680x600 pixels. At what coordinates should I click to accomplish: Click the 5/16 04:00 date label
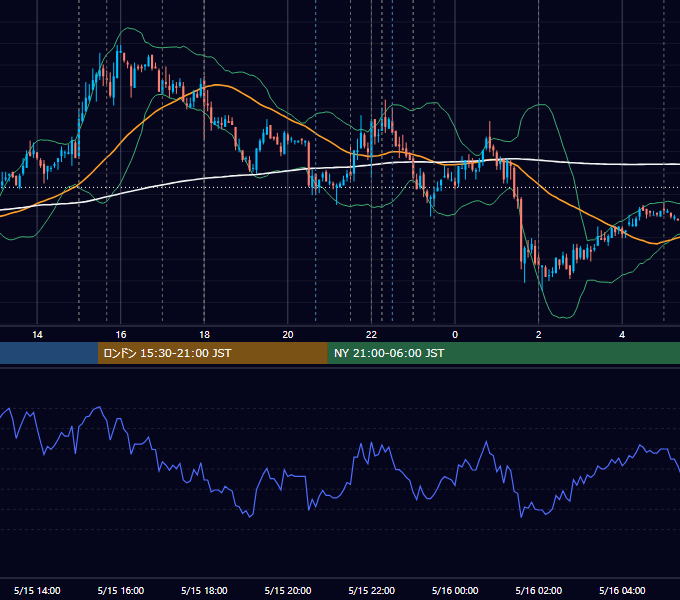[x=622, y=590]
